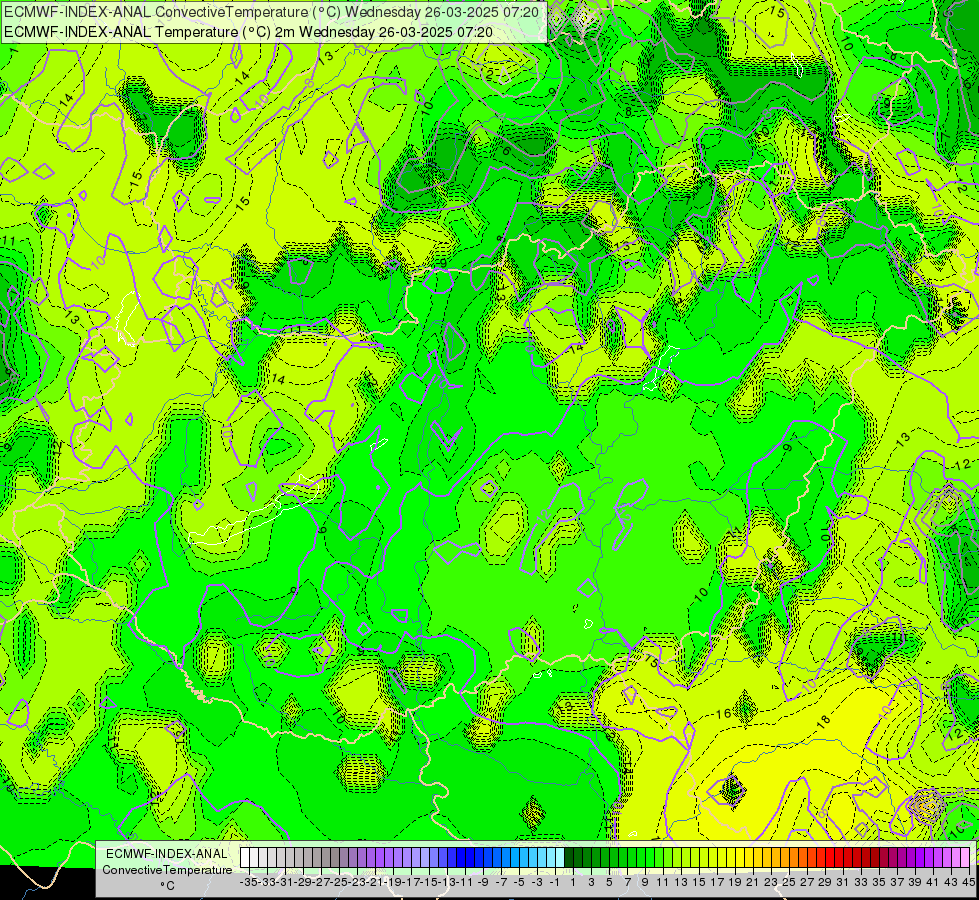
Task: Select the legend's ConvectiveTemperature label
Action: [x=167, y=870]
